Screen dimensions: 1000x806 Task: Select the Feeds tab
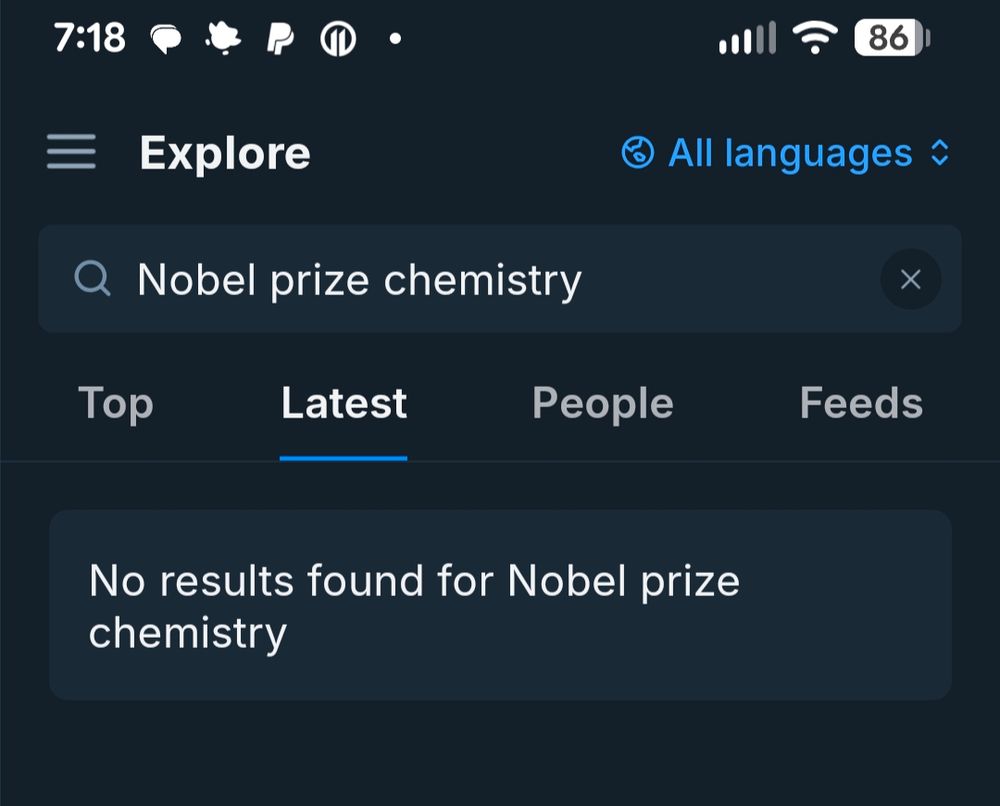pos(859,402)
